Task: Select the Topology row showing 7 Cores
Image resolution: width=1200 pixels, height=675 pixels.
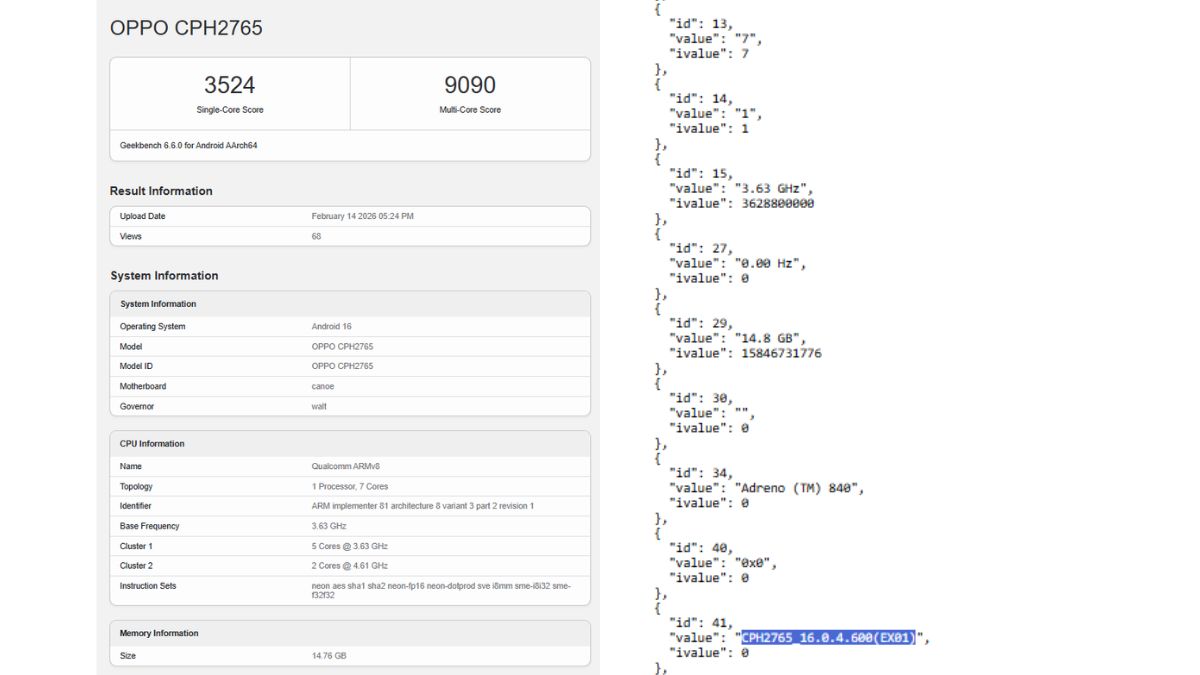Action: tap(350, 486)
